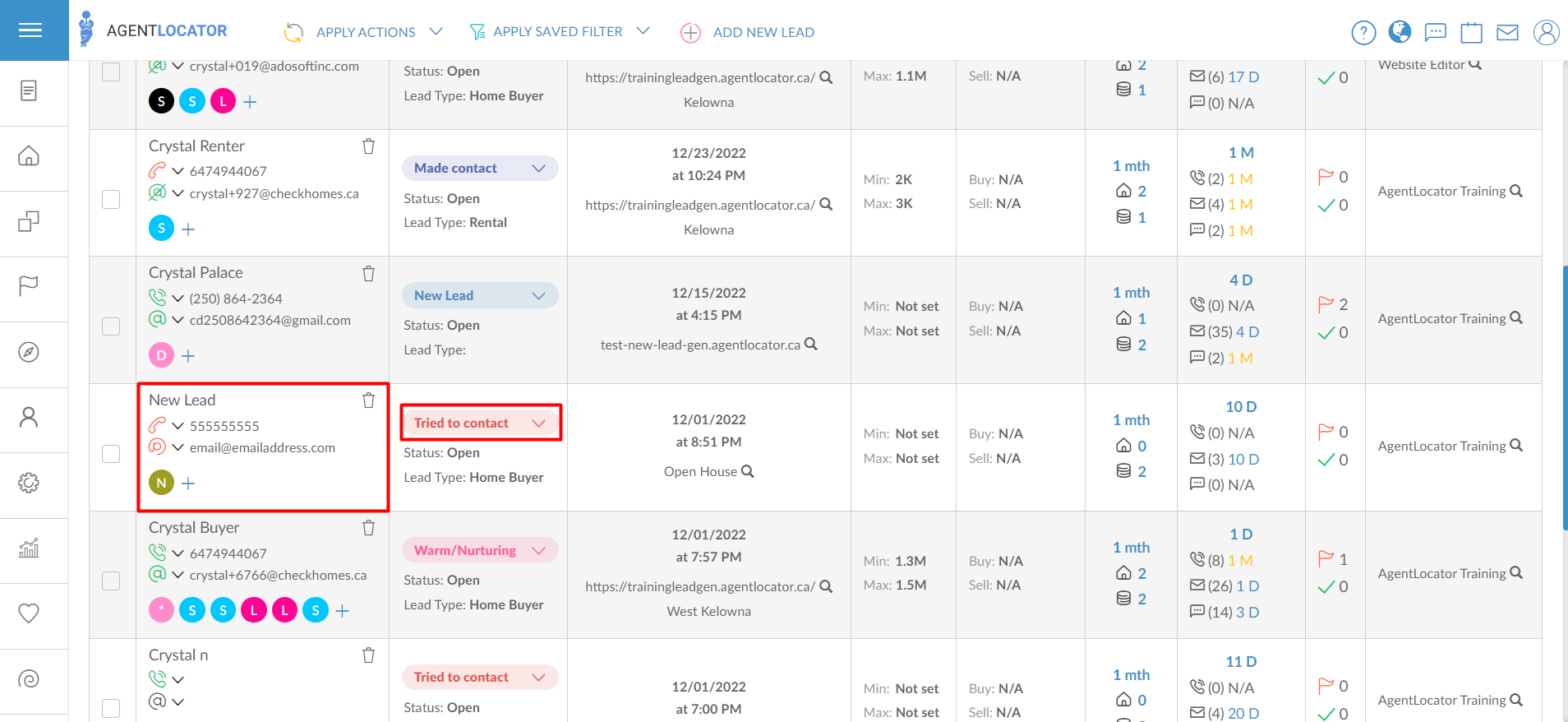This screenshot has height=722, width=1568.
Task: Select the Crystal Buyer row checkbox
Action: point(111,581)
